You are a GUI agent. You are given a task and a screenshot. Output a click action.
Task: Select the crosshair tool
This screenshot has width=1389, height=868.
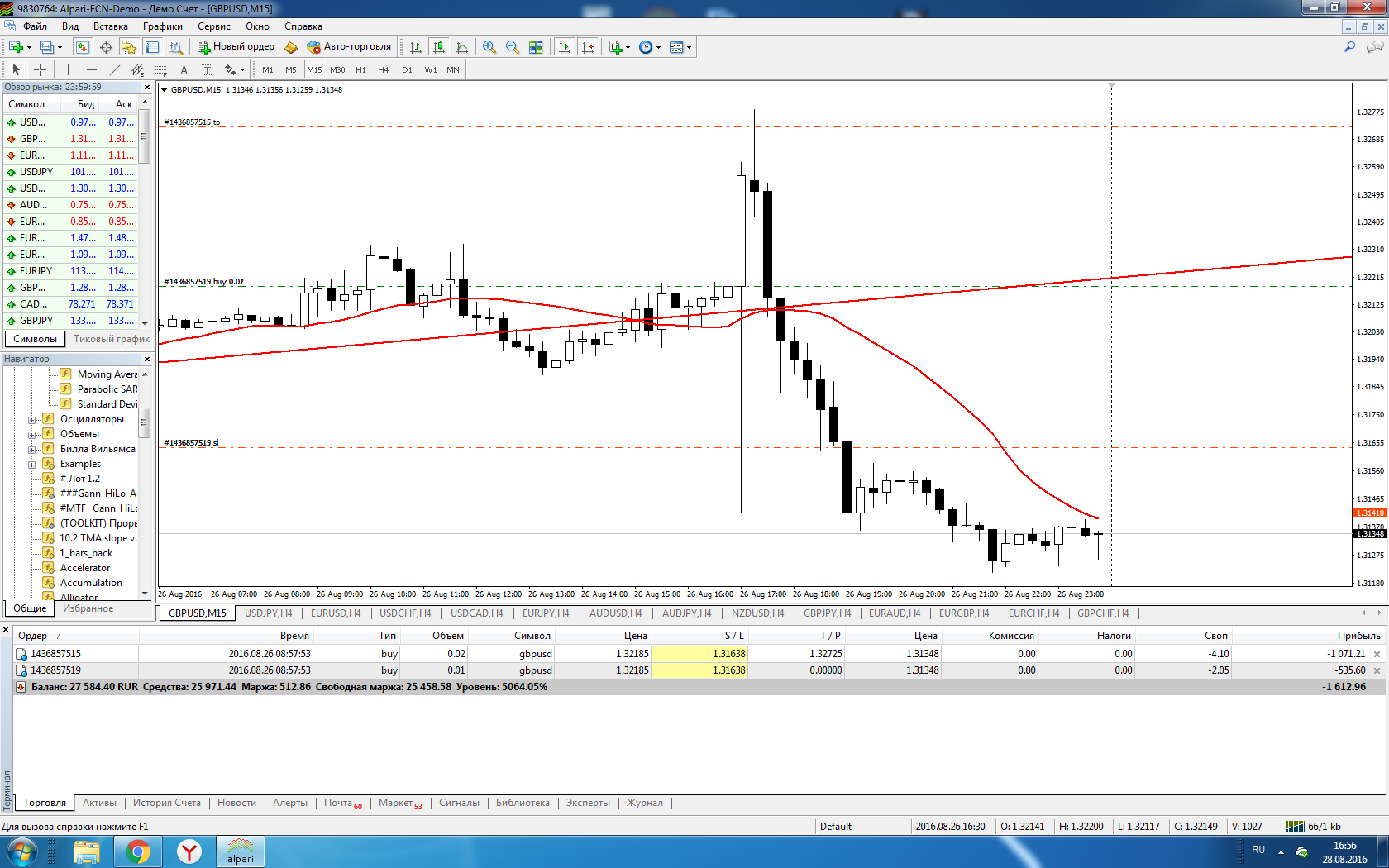click(40, 70)
